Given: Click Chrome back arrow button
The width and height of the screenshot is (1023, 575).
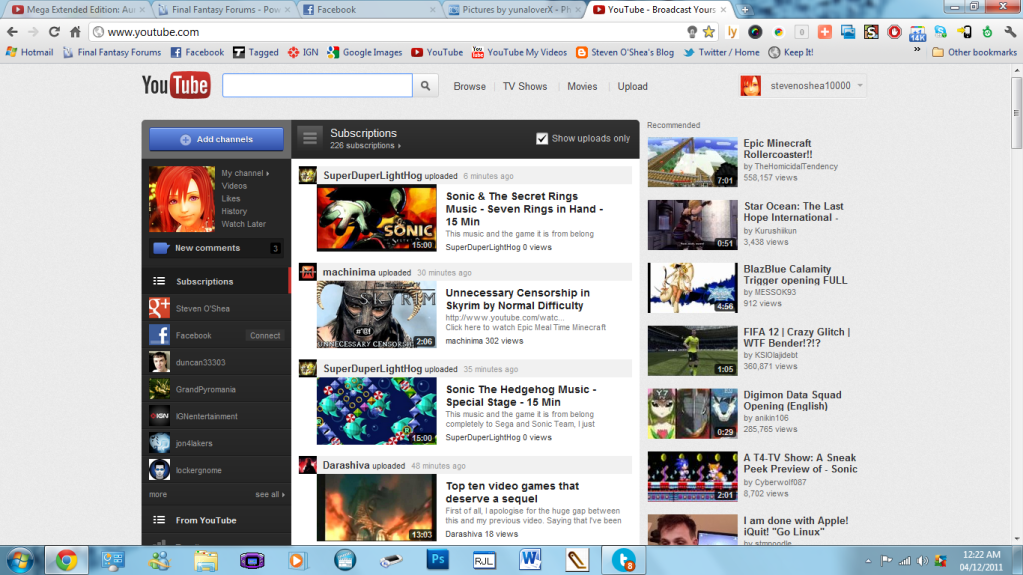Looking at the screenshot, I should pos(12,31).
